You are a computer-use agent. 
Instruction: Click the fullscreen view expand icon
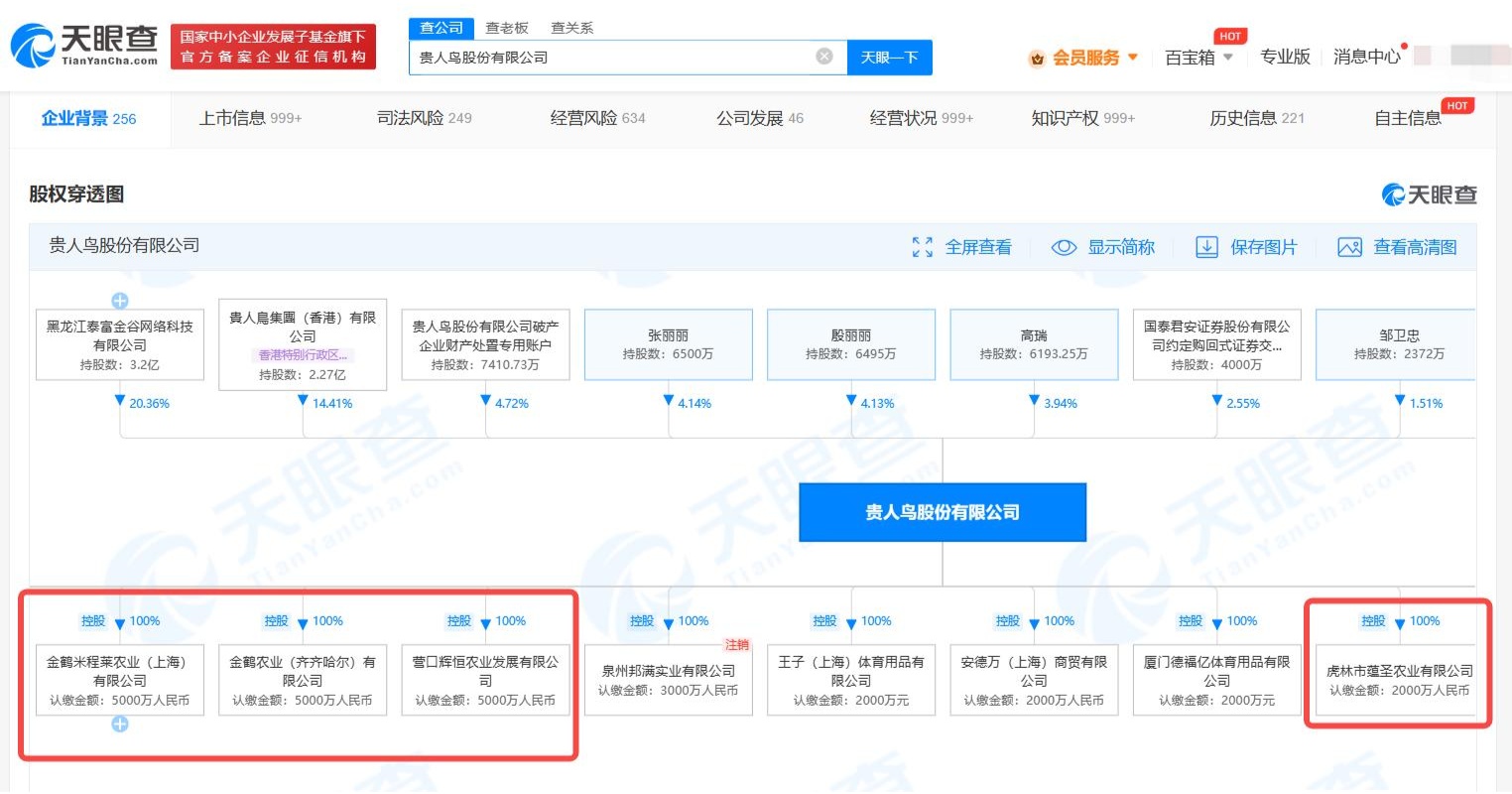pyautogui.click(x=922, y=247)
